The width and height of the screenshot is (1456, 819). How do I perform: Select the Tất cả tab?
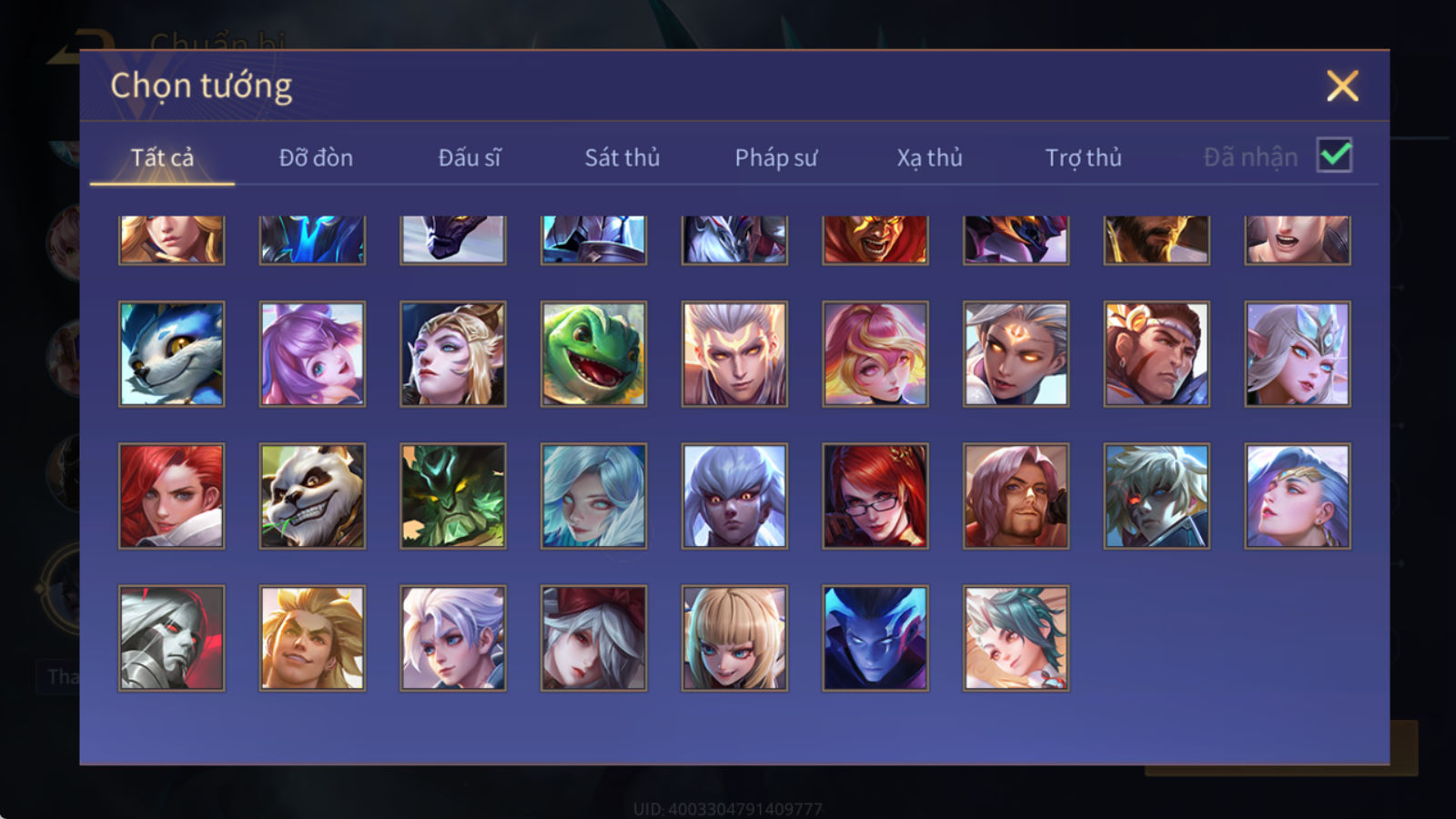point(162,157)
